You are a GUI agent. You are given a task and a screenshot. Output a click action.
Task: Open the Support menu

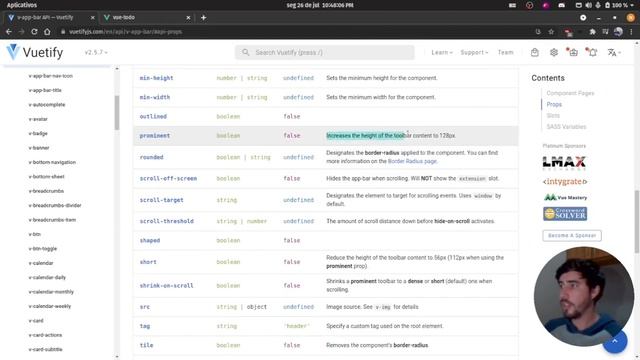point(474,52)
